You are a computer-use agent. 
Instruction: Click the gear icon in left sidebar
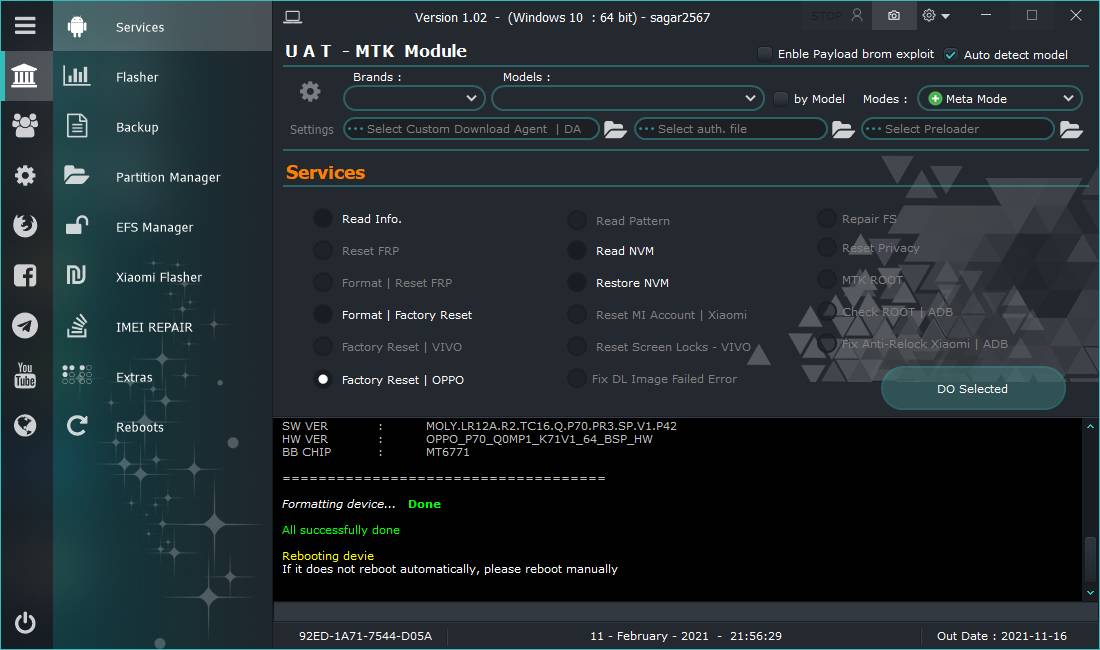pos(25,175)
